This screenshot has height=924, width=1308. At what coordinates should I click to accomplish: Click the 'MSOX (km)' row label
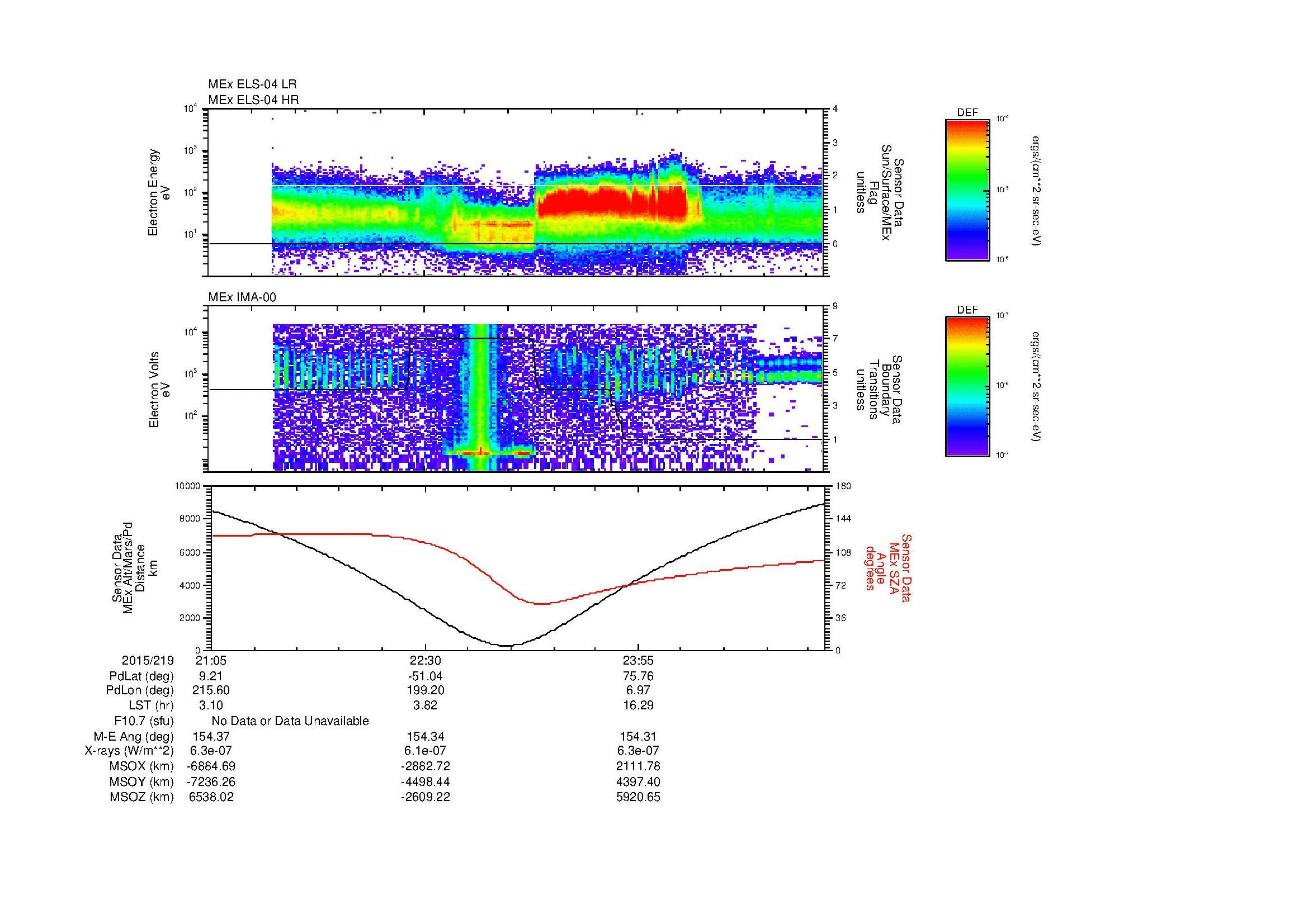click(143, 766)
